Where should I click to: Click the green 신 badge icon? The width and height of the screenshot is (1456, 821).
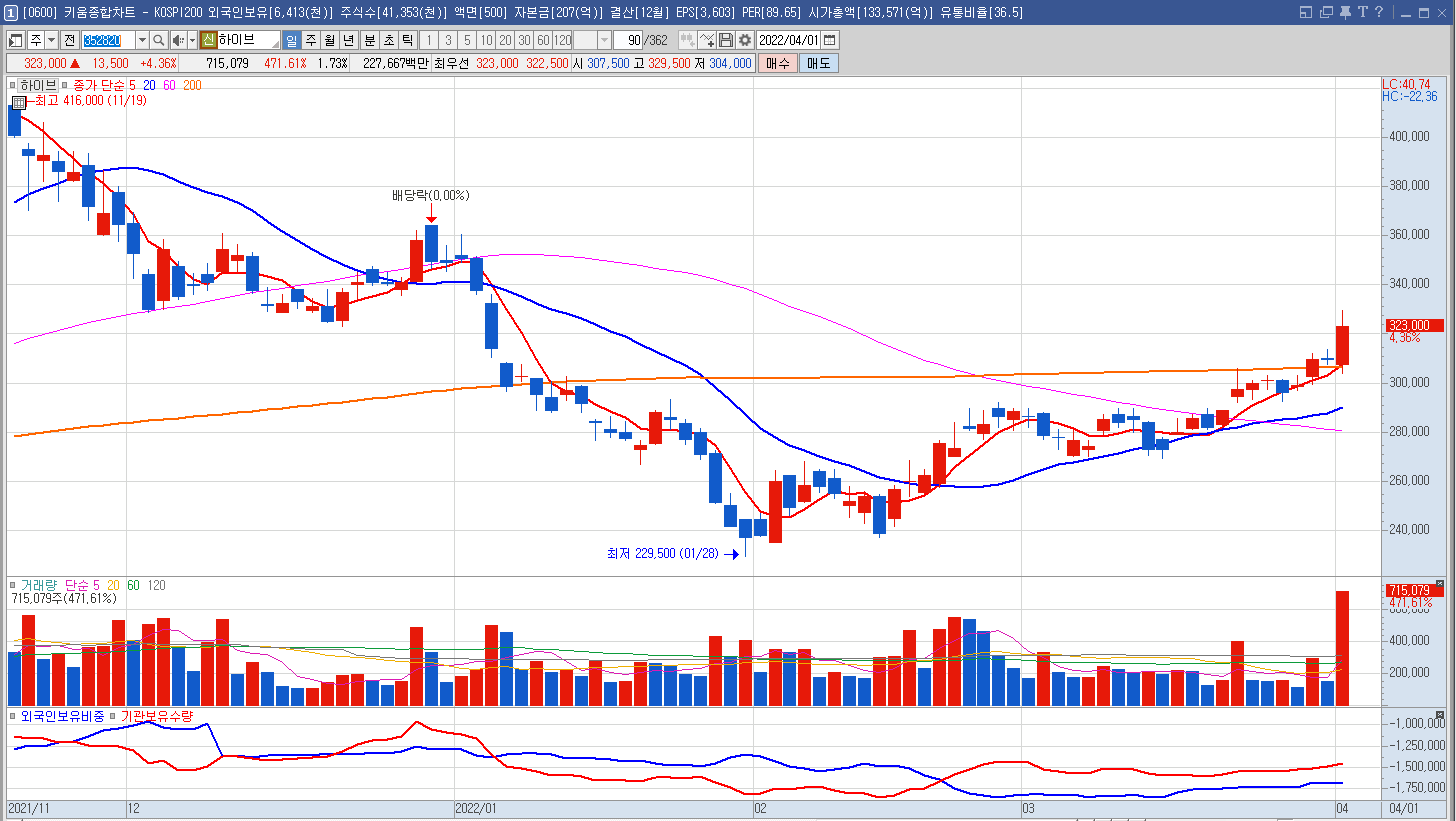click(x=208, y=40)
